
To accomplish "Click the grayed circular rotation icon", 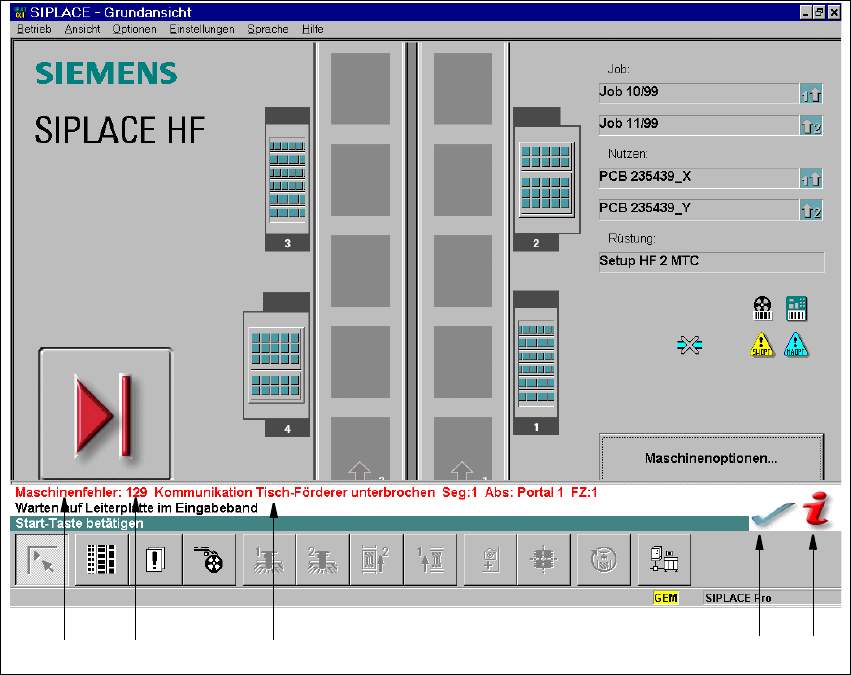I will coord(604,560).
